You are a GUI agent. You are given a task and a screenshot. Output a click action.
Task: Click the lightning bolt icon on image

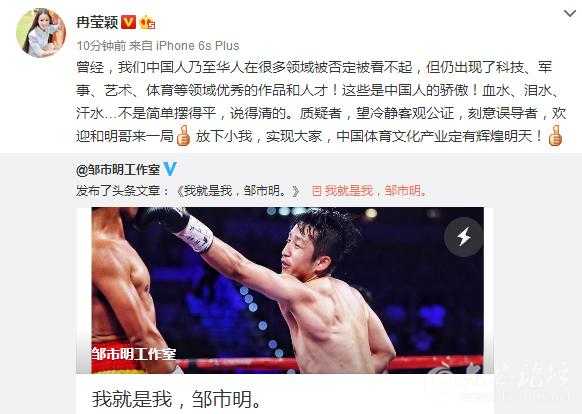[x=464, y=237]
